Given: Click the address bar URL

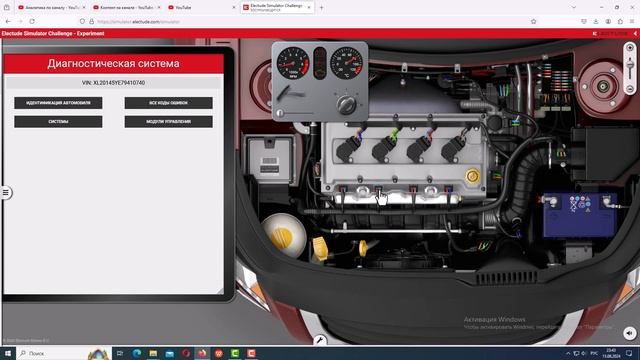Looking at the screenshot, I should click(139, 22).
